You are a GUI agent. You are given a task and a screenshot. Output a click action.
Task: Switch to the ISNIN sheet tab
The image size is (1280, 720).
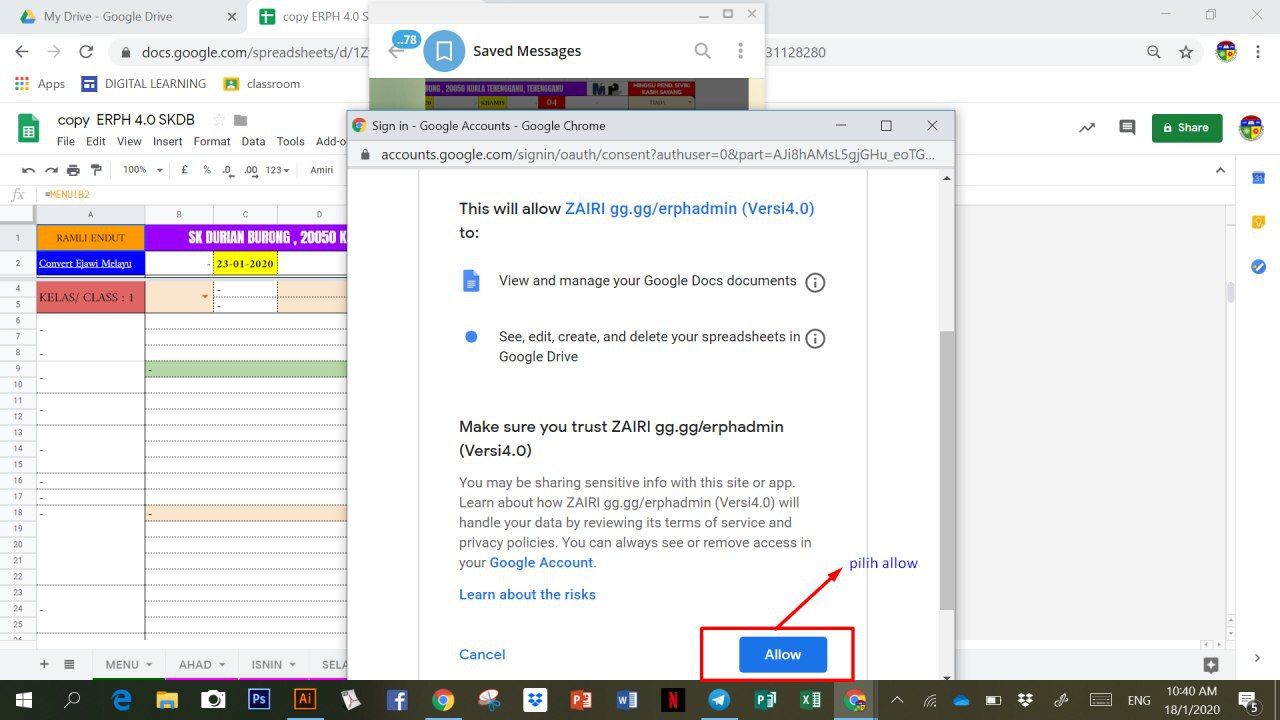(x=267, y=665)
